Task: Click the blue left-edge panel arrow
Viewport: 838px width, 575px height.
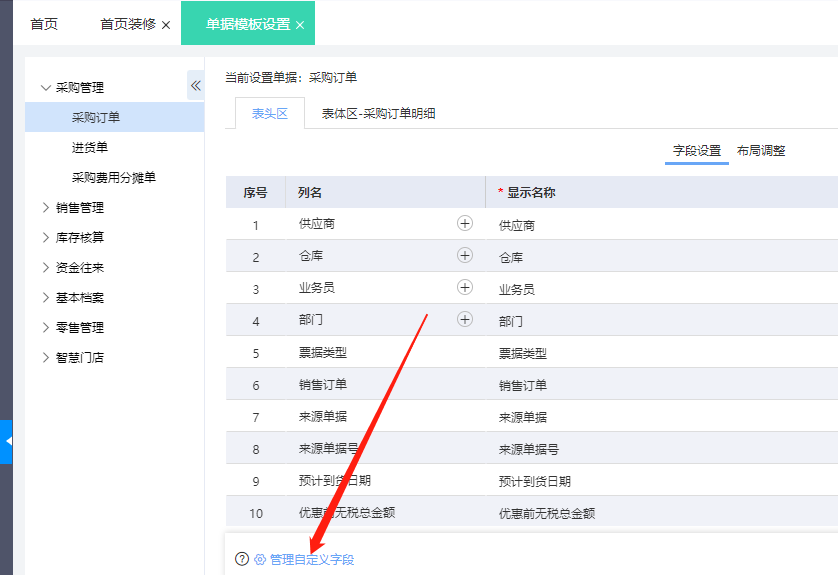Action: (x=7, y=440)
